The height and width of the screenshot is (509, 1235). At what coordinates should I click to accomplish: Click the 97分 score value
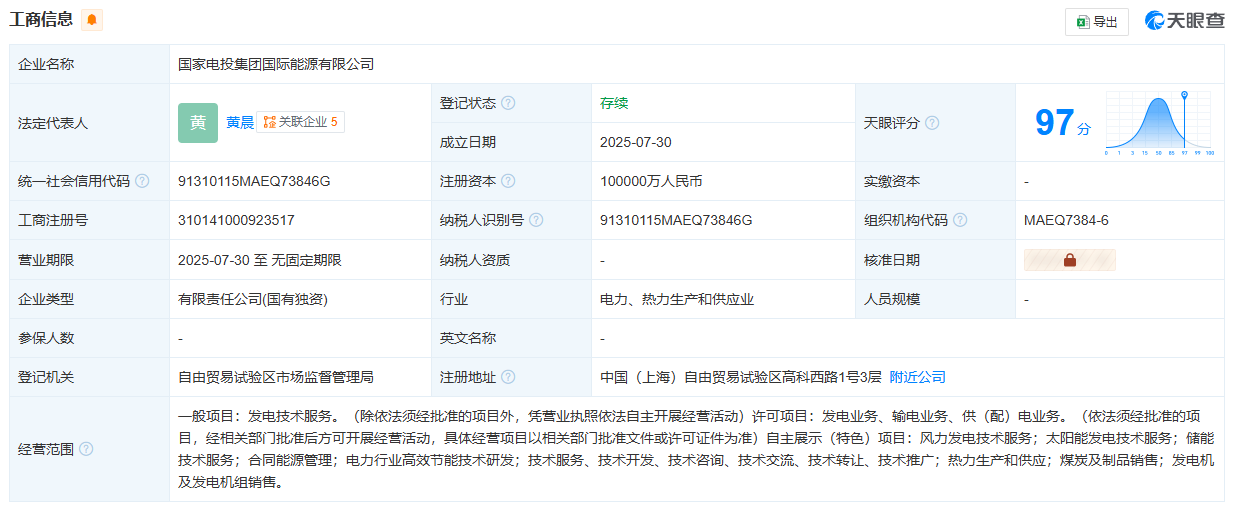1062,123
